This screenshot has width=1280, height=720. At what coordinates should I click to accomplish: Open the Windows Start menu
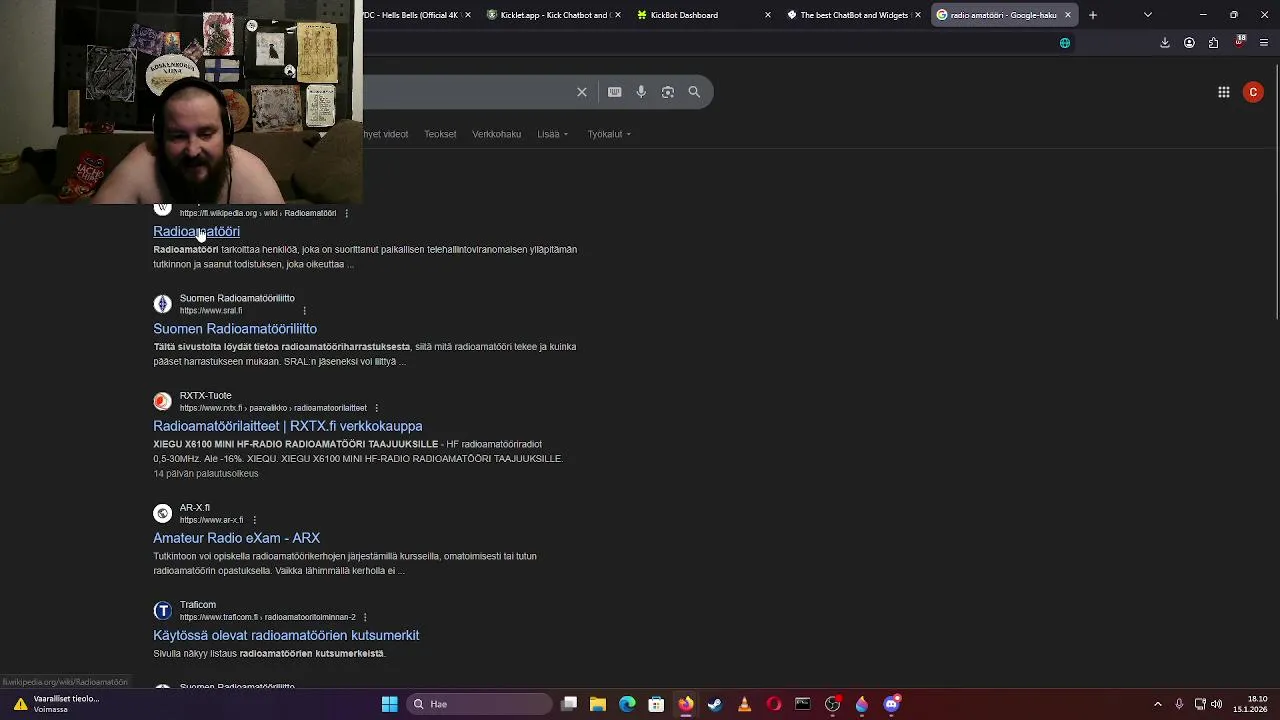click(x=389, y=704)
